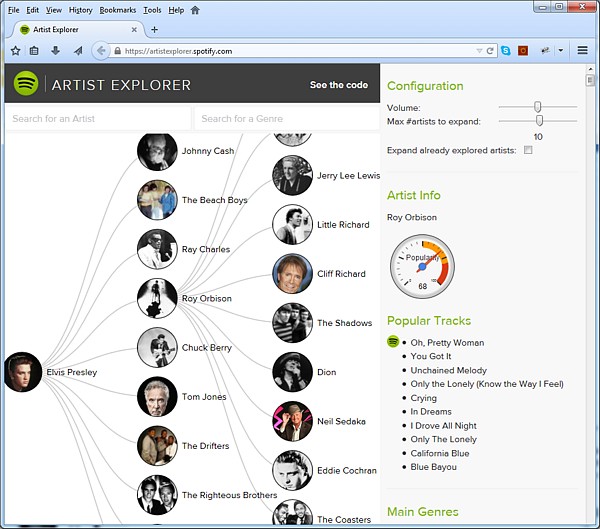This screenshot has width=600, height=529.
Task: Select Chuck Berry artist photo
Action: [x=157, y=348]
